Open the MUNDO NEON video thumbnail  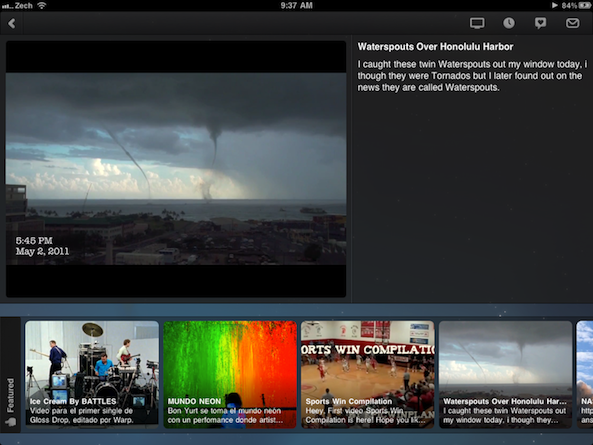[230, 374]
